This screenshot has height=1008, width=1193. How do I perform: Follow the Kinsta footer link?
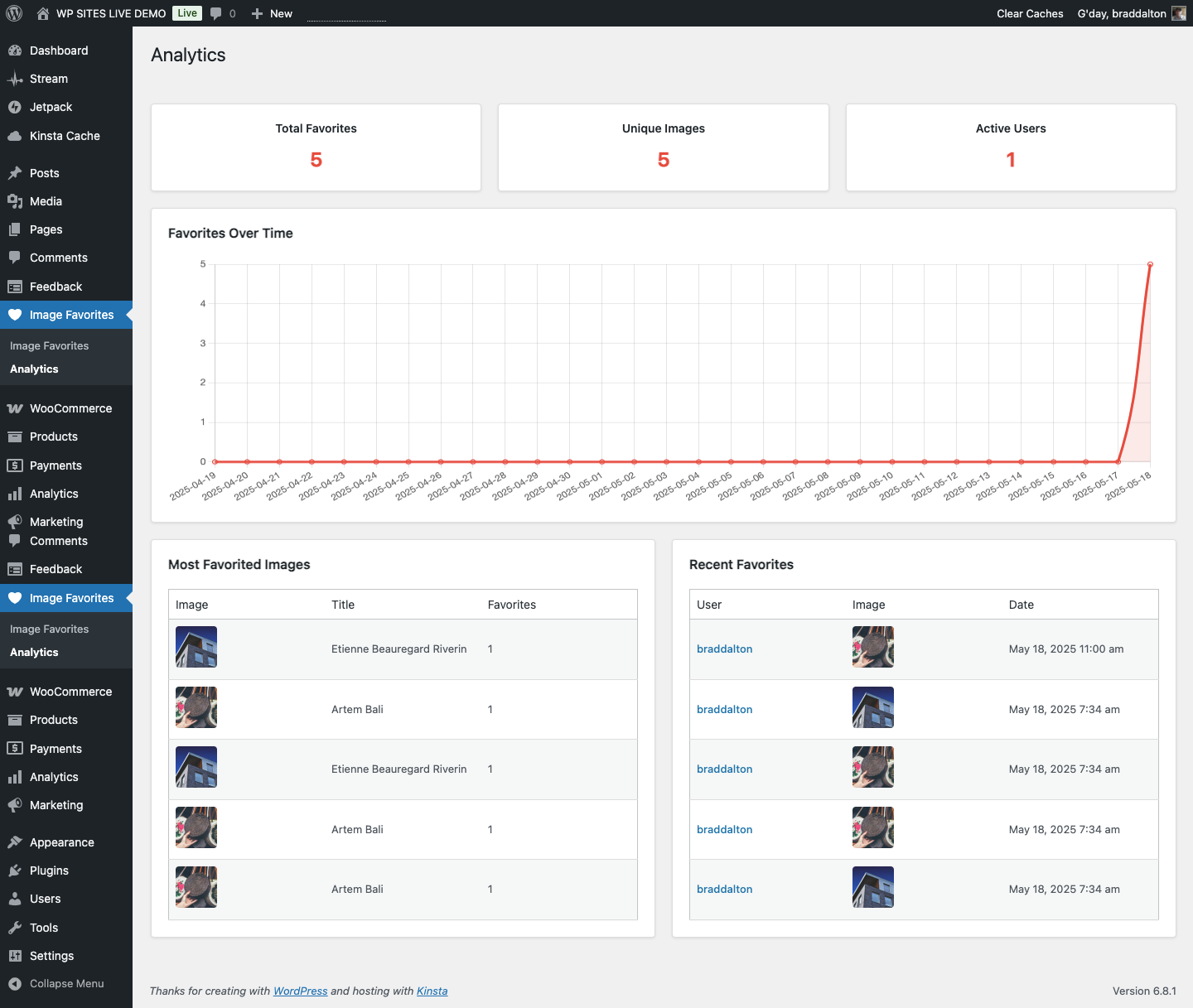[x=432, y=991]
